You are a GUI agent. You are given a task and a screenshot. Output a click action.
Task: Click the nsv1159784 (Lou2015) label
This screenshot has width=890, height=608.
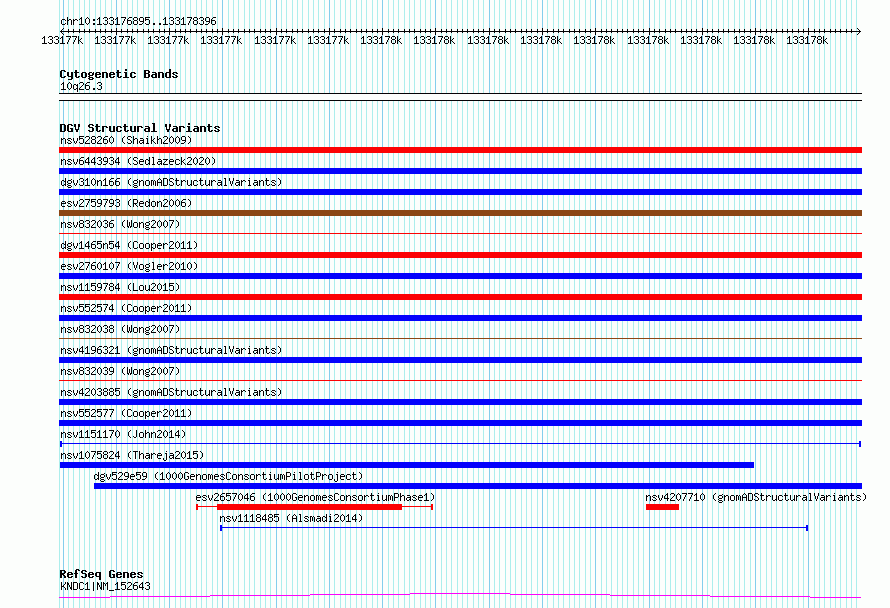[x=120, y=287]
